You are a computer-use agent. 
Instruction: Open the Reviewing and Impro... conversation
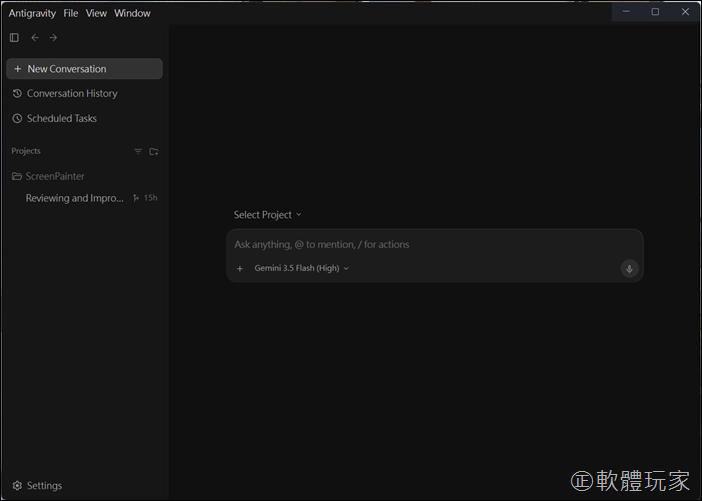coord(74,198)
